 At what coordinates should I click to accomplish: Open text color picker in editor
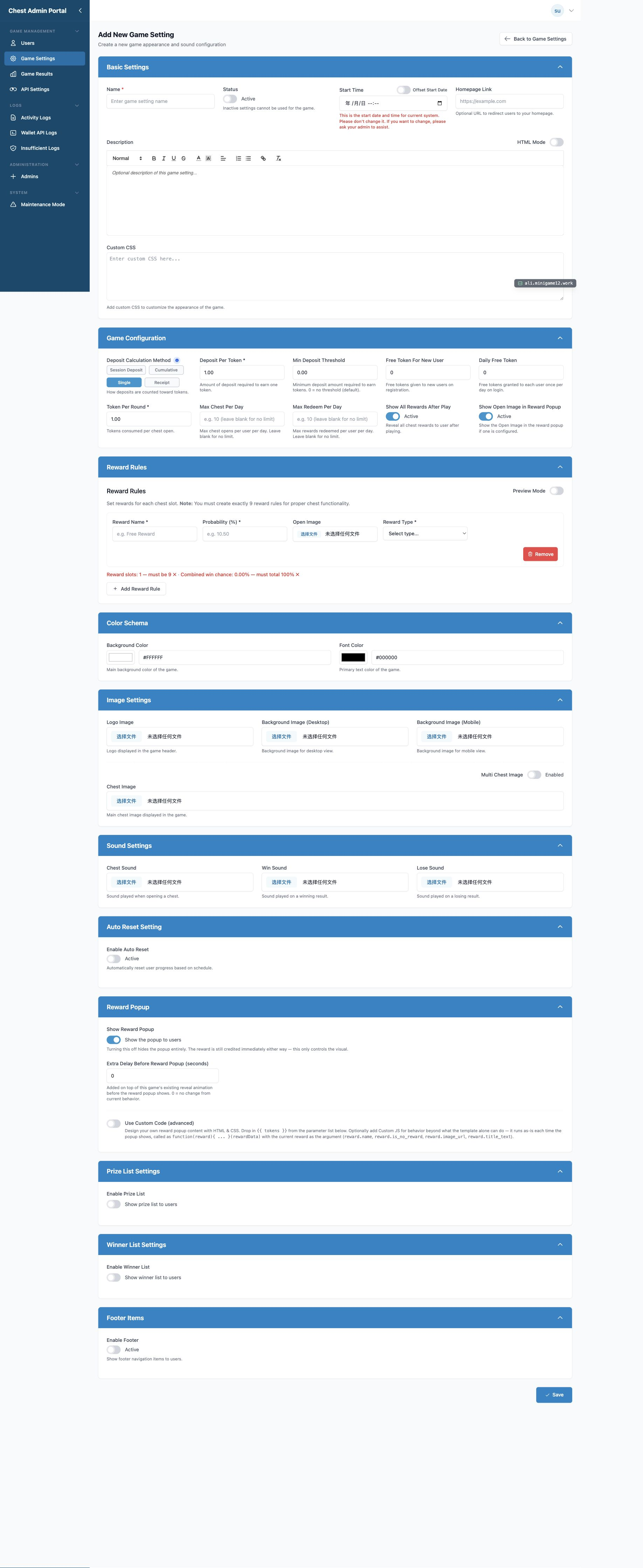tap(199, 158)
